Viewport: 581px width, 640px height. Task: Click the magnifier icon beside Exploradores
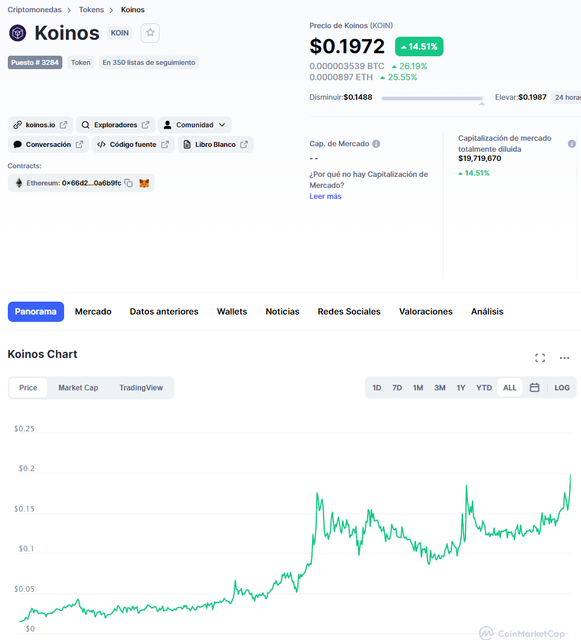[x=85, y=125]
